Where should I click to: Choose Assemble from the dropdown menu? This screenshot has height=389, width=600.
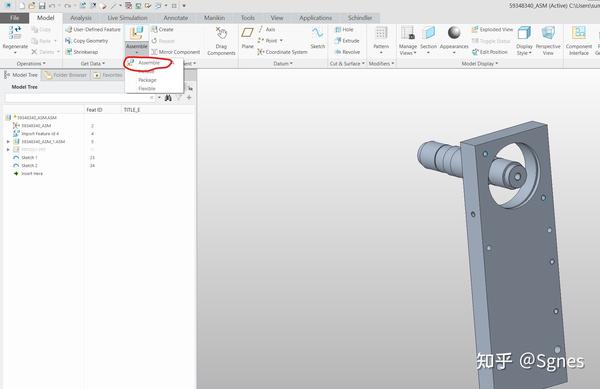149,62
